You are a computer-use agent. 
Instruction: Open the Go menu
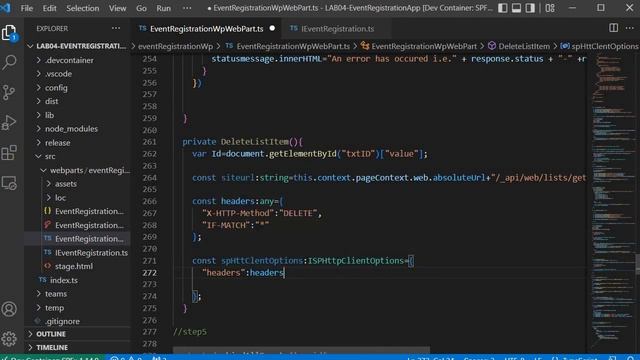click(x=141, y=8)
